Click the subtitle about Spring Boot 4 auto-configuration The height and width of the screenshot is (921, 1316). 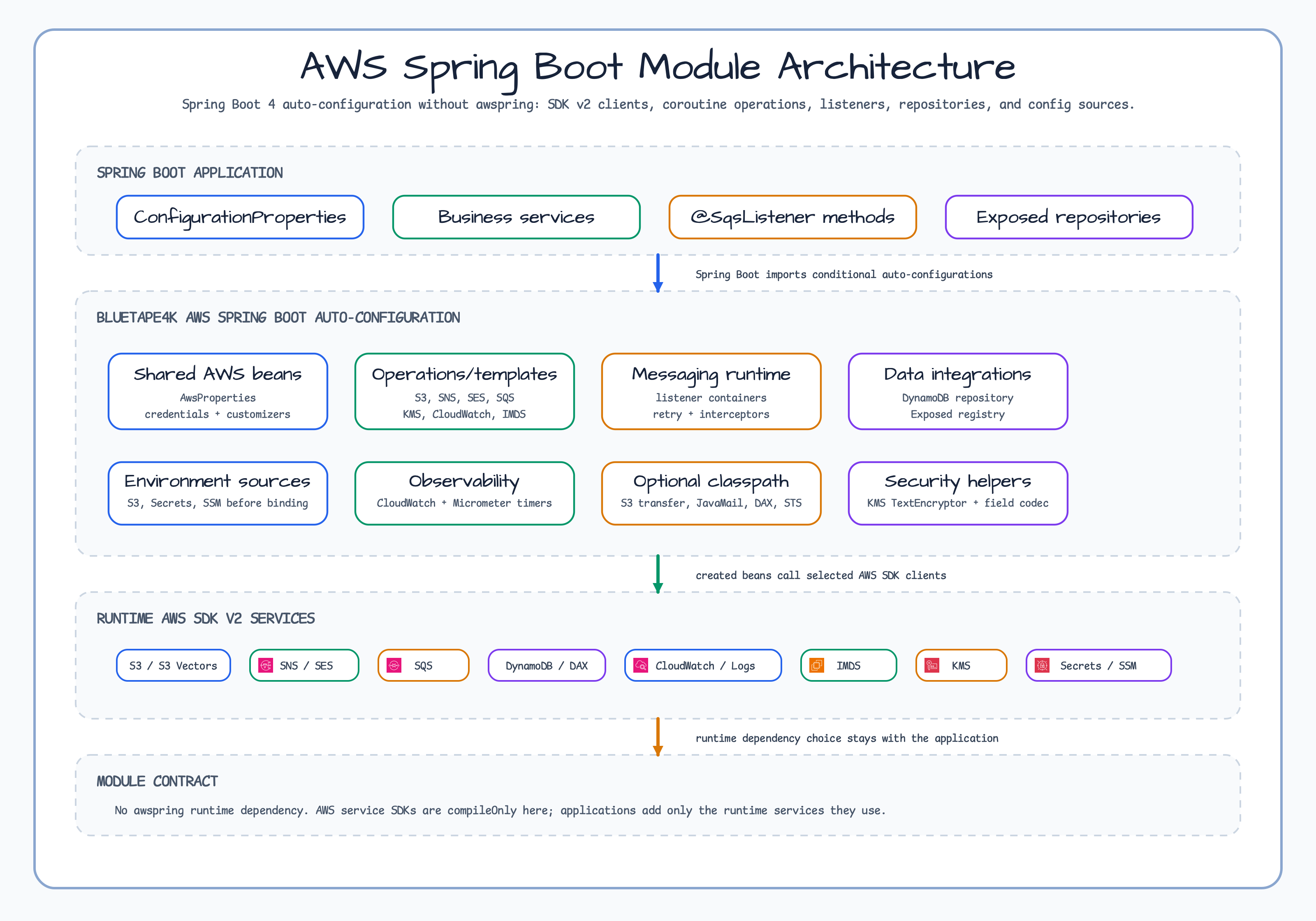(x=658, y=105)
